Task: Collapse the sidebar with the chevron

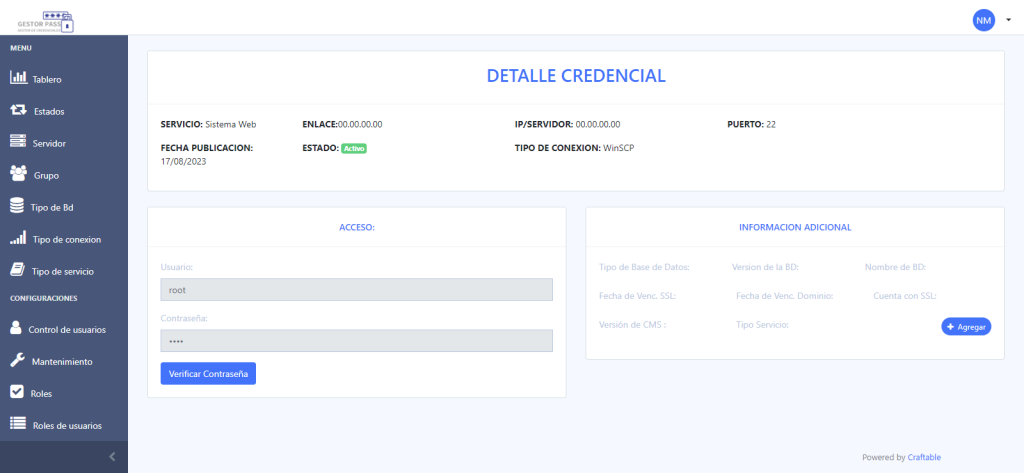Action: pyautogui.click(x=112, y=457)
